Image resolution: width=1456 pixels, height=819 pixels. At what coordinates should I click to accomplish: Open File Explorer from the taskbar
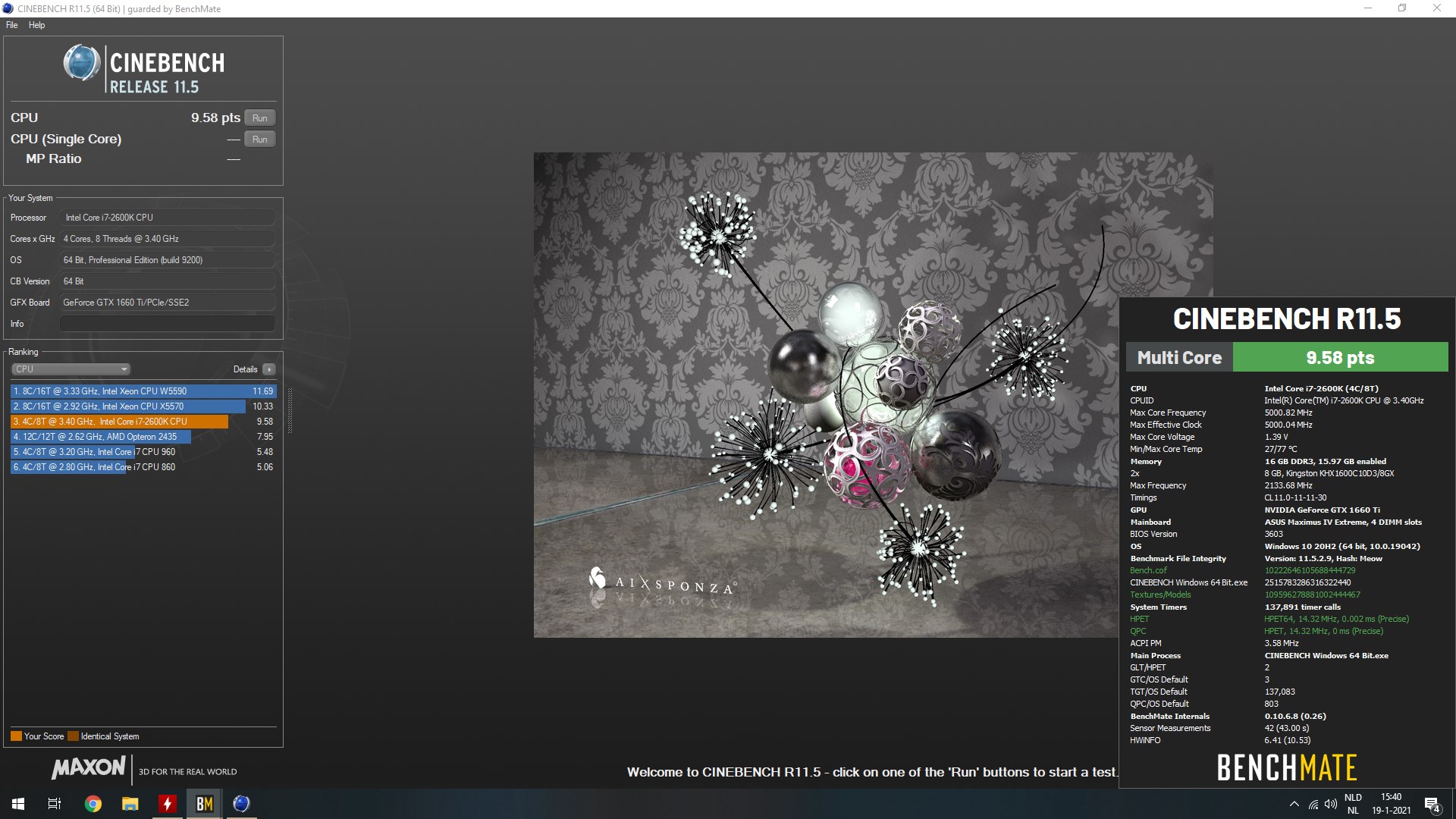click(130, 804)
